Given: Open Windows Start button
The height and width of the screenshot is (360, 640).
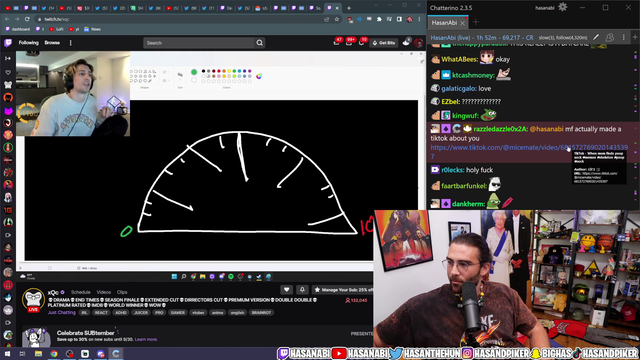Looking at the screenshot, I should [x=7, y=353].
